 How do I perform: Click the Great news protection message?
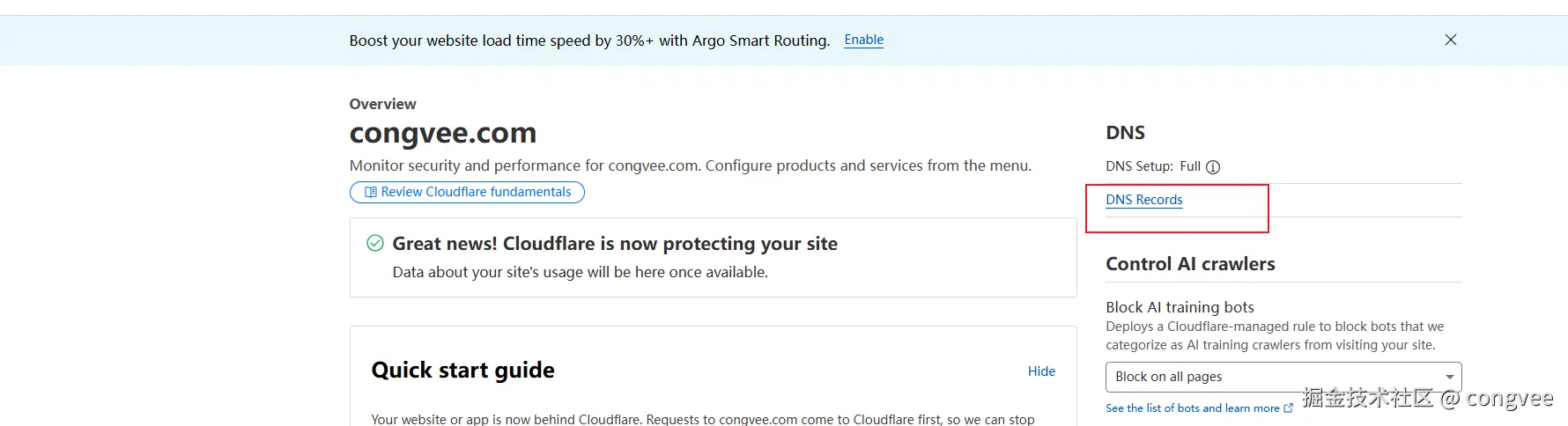615,244
